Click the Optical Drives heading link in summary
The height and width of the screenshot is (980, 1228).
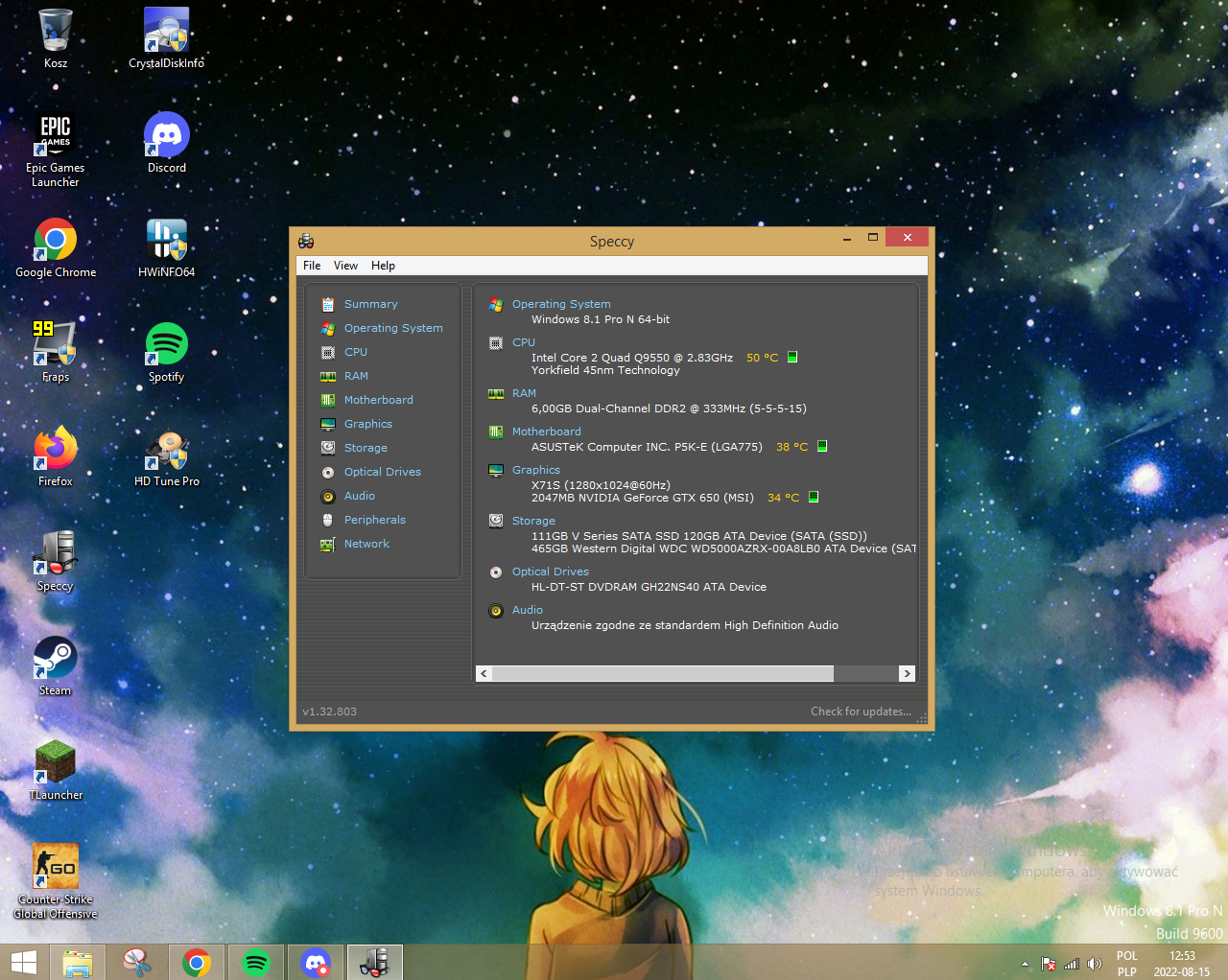(x=550, y=572)
